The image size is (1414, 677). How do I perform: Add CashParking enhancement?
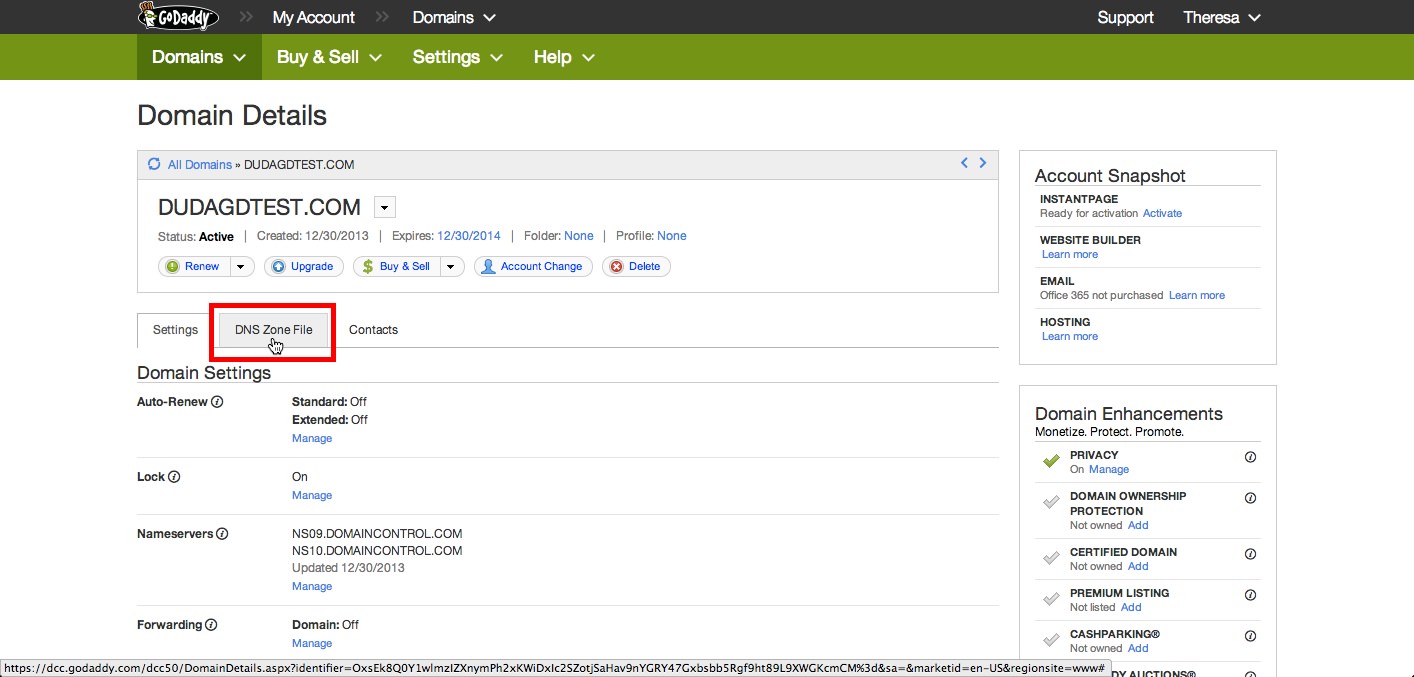point(1138,648)
